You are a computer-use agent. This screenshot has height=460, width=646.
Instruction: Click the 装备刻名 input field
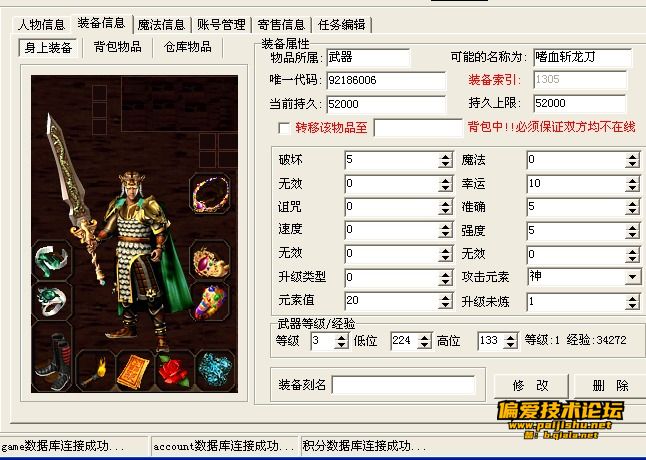[x=403, y=385]
